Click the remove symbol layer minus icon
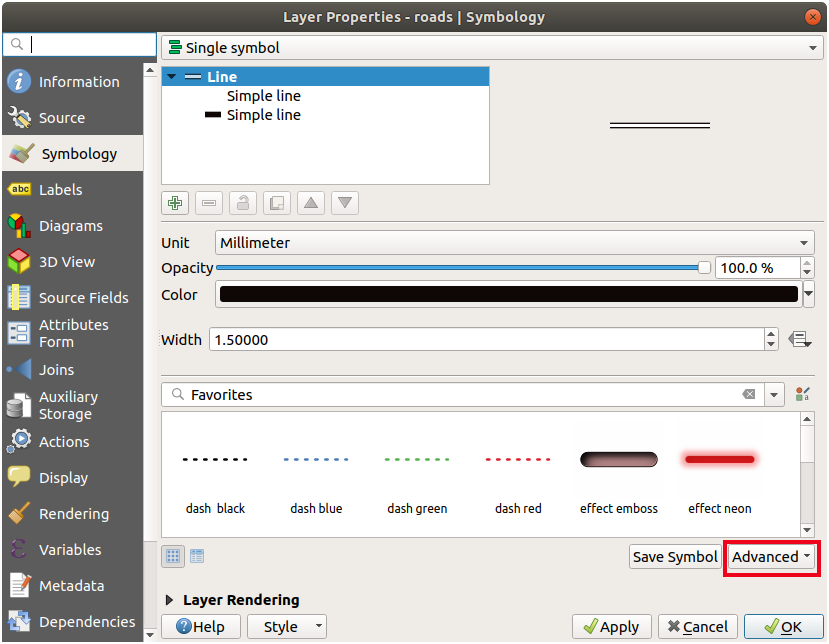Screen dimensions: 829x644 click(210, 203)
